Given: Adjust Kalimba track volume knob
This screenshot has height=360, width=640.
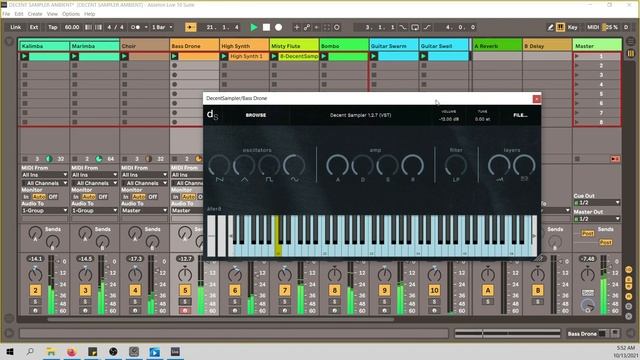Looking at the screenshot, I should 35,274.
